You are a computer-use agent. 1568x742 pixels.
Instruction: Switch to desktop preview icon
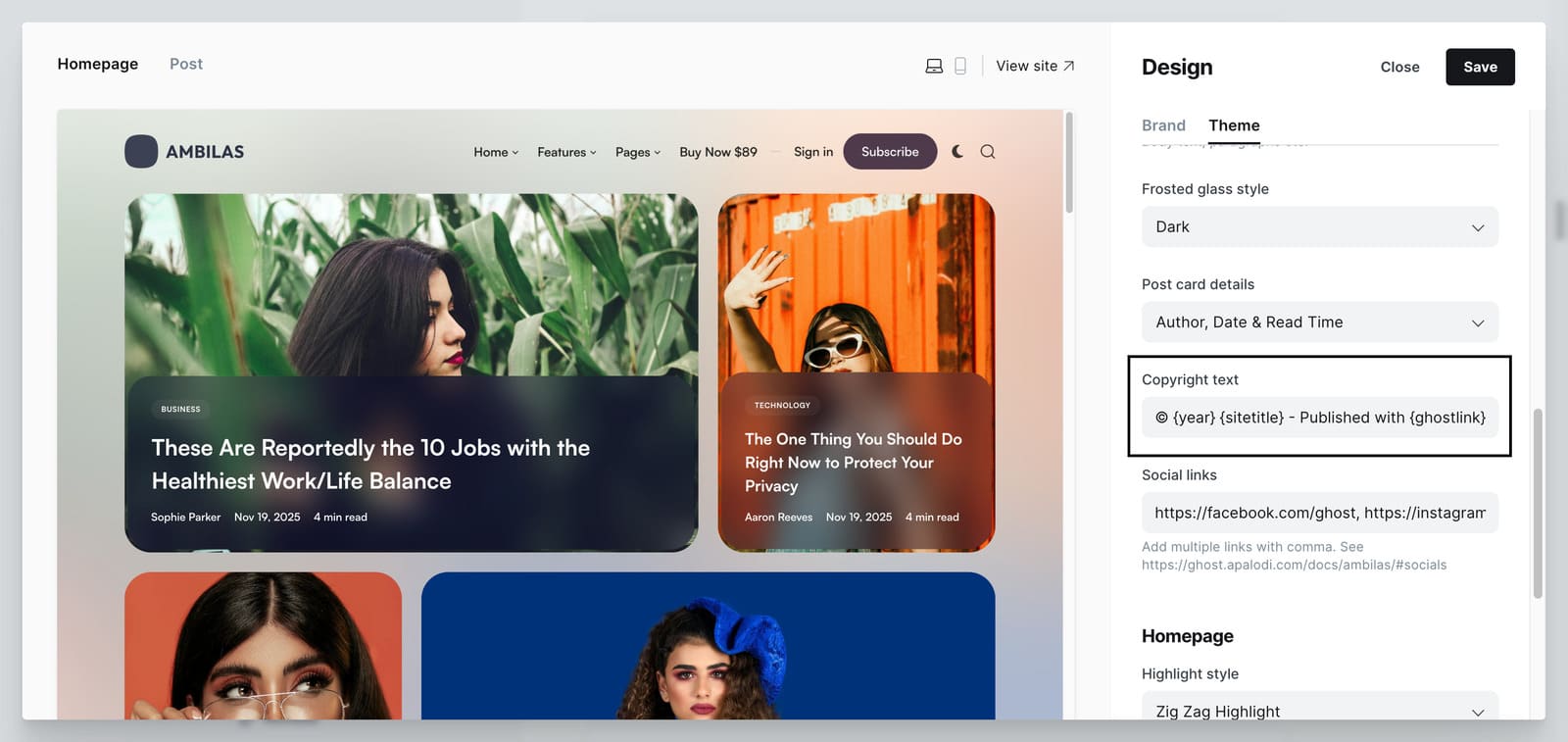tap(934, 66)
